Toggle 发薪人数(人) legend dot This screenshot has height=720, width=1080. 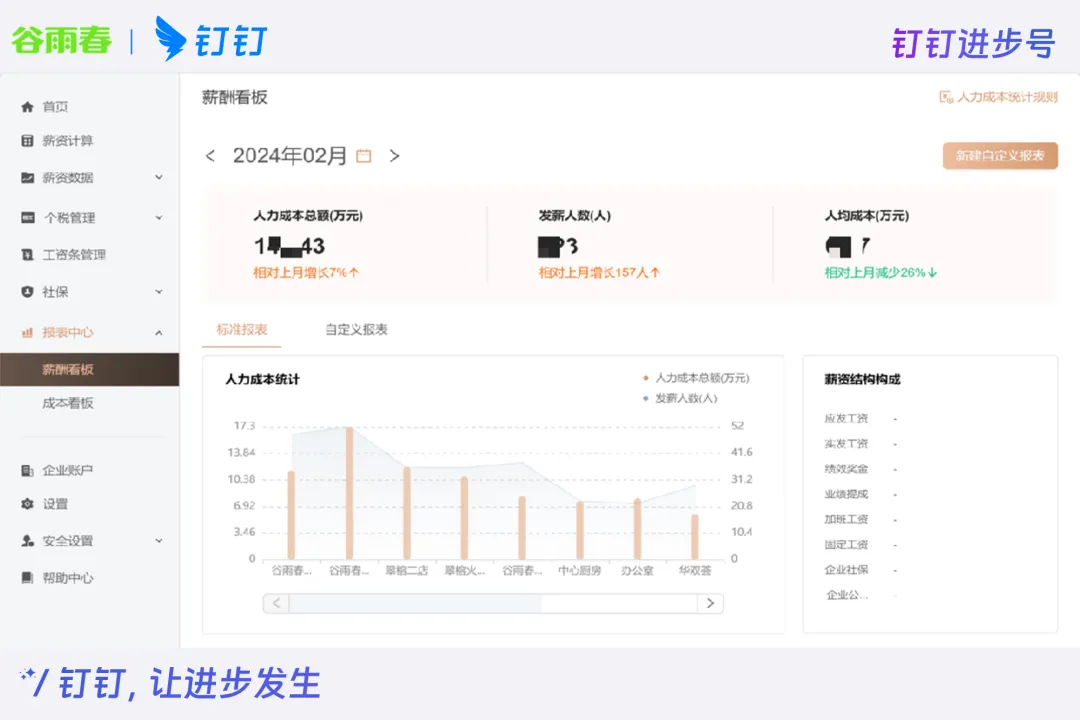(645, 398)
